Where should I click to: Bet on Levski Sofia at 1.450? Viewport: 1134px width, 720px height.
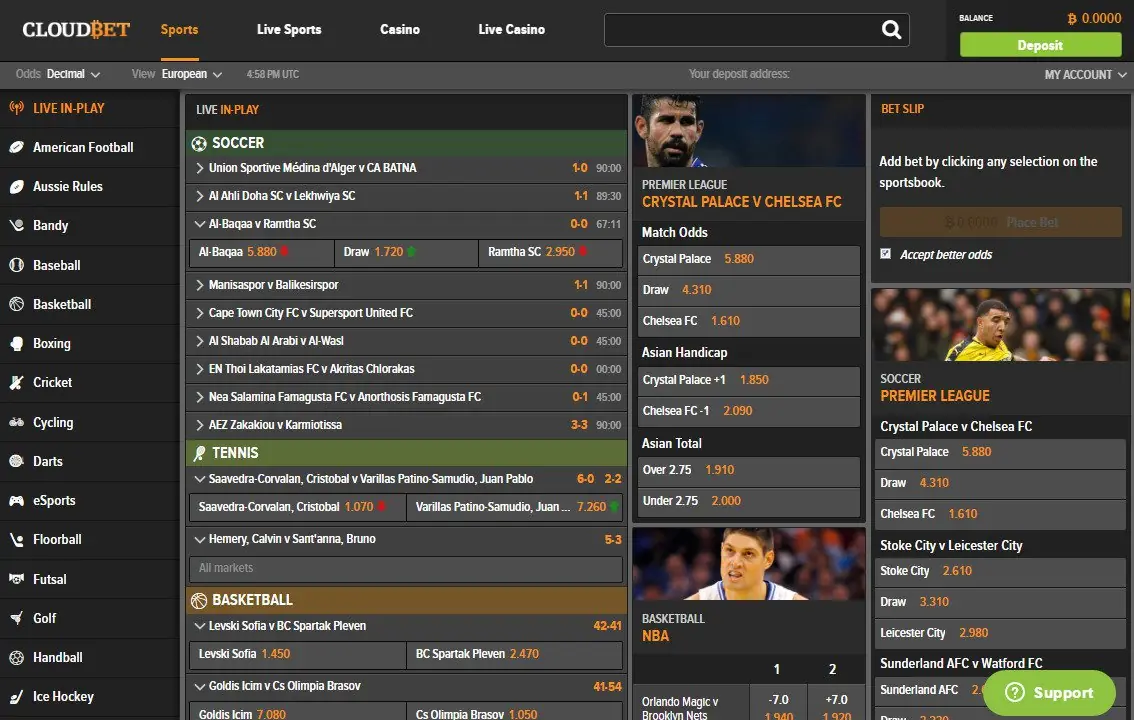coord(297,654)
